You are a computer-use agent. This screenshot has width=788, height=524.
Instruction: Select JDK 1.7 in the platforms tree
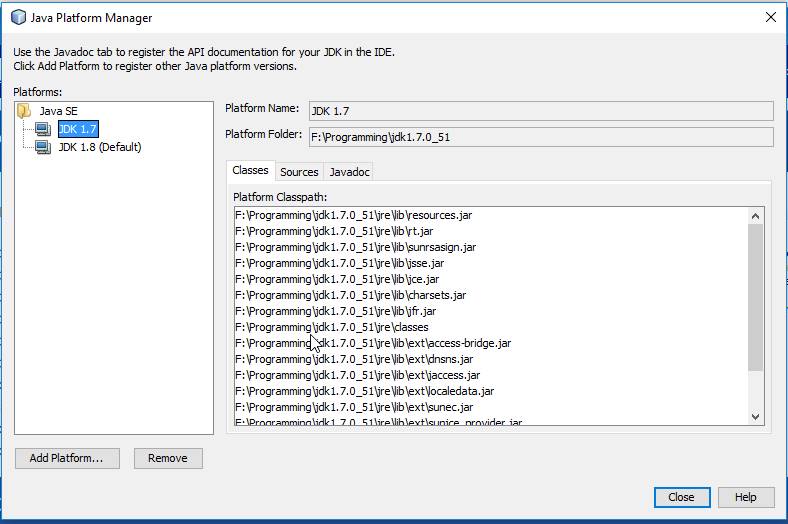click(78, 129)
